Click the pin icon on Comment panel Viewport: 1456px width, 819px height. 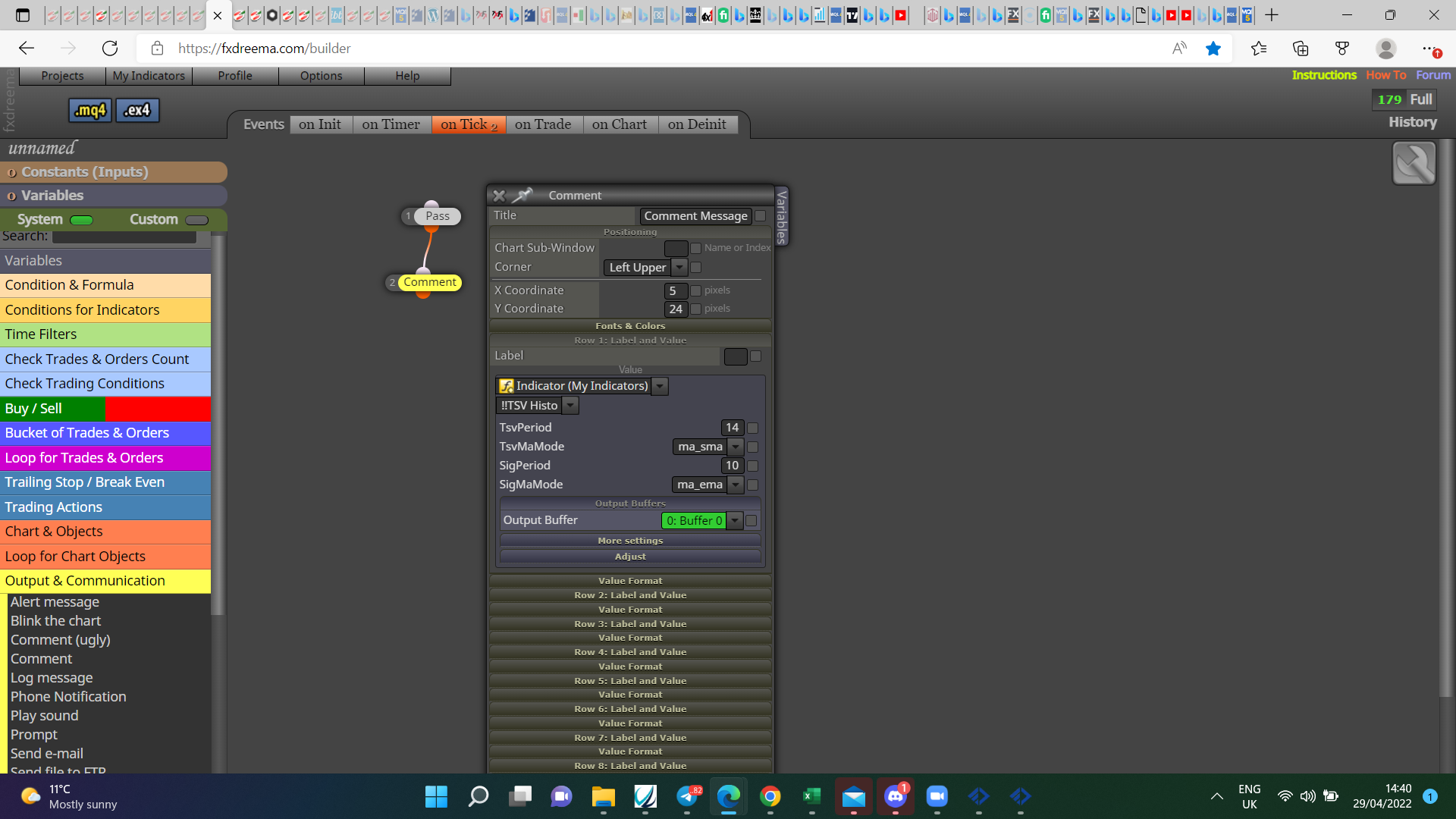(x=522, y=196)
